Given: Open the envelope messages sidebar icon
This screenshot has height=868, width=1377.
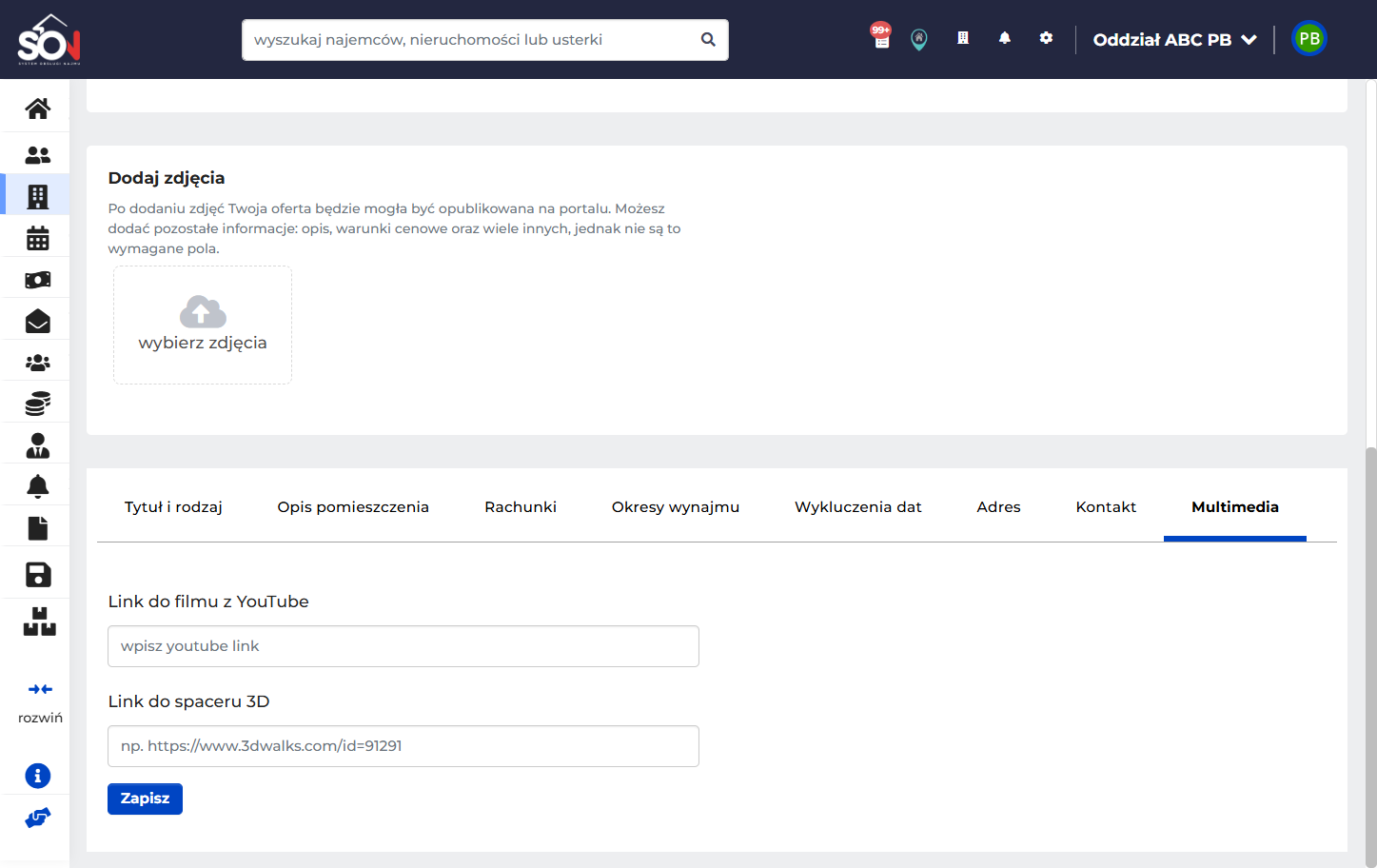Looking at the screenshot, I should pos(38,321).
